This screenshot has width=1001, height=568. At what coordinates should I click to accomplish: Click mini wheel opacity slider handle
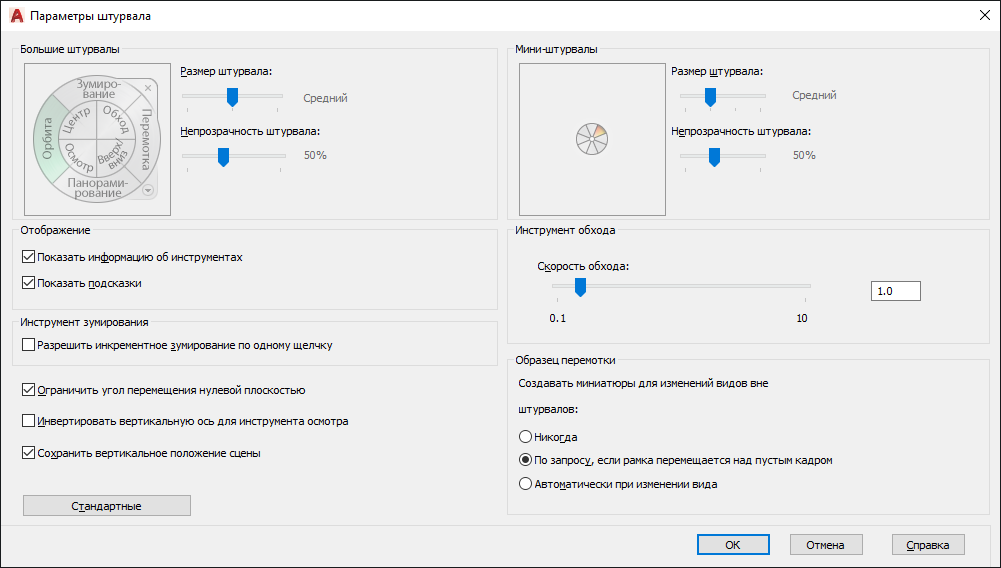click(714, 157)
